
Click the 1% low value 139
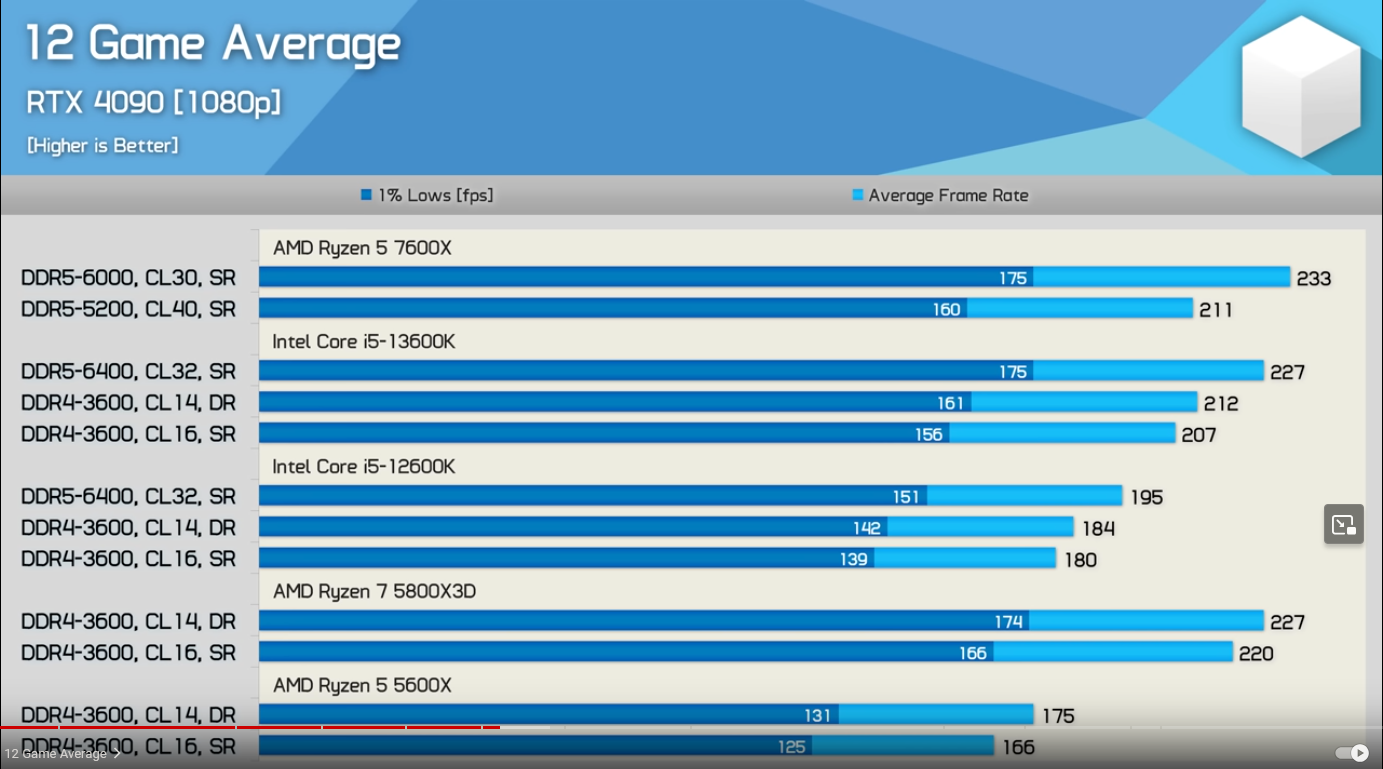tap(853, 560)
